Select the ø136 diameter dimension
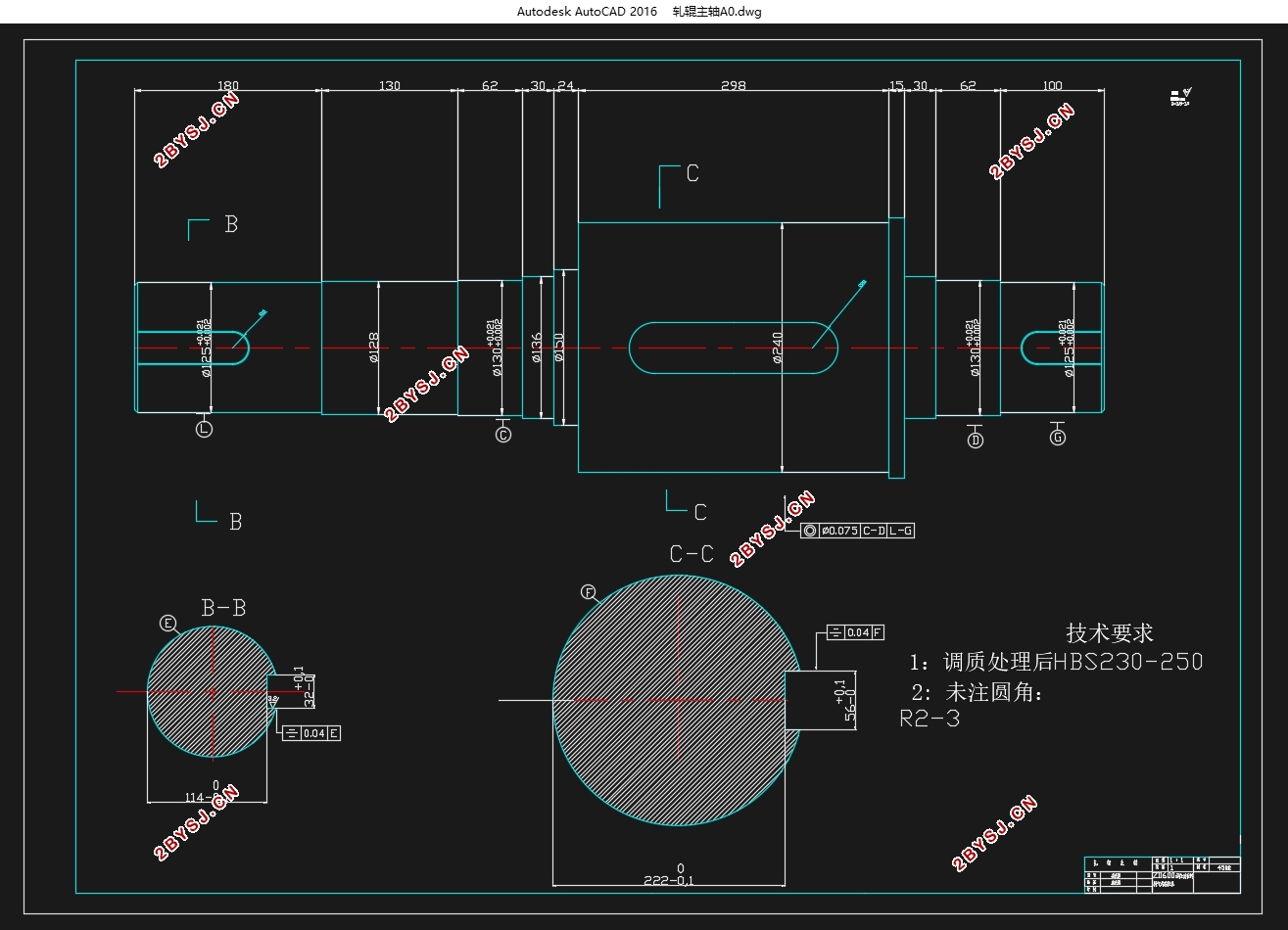The image size is (1288, 930). (x=536, y=348)
